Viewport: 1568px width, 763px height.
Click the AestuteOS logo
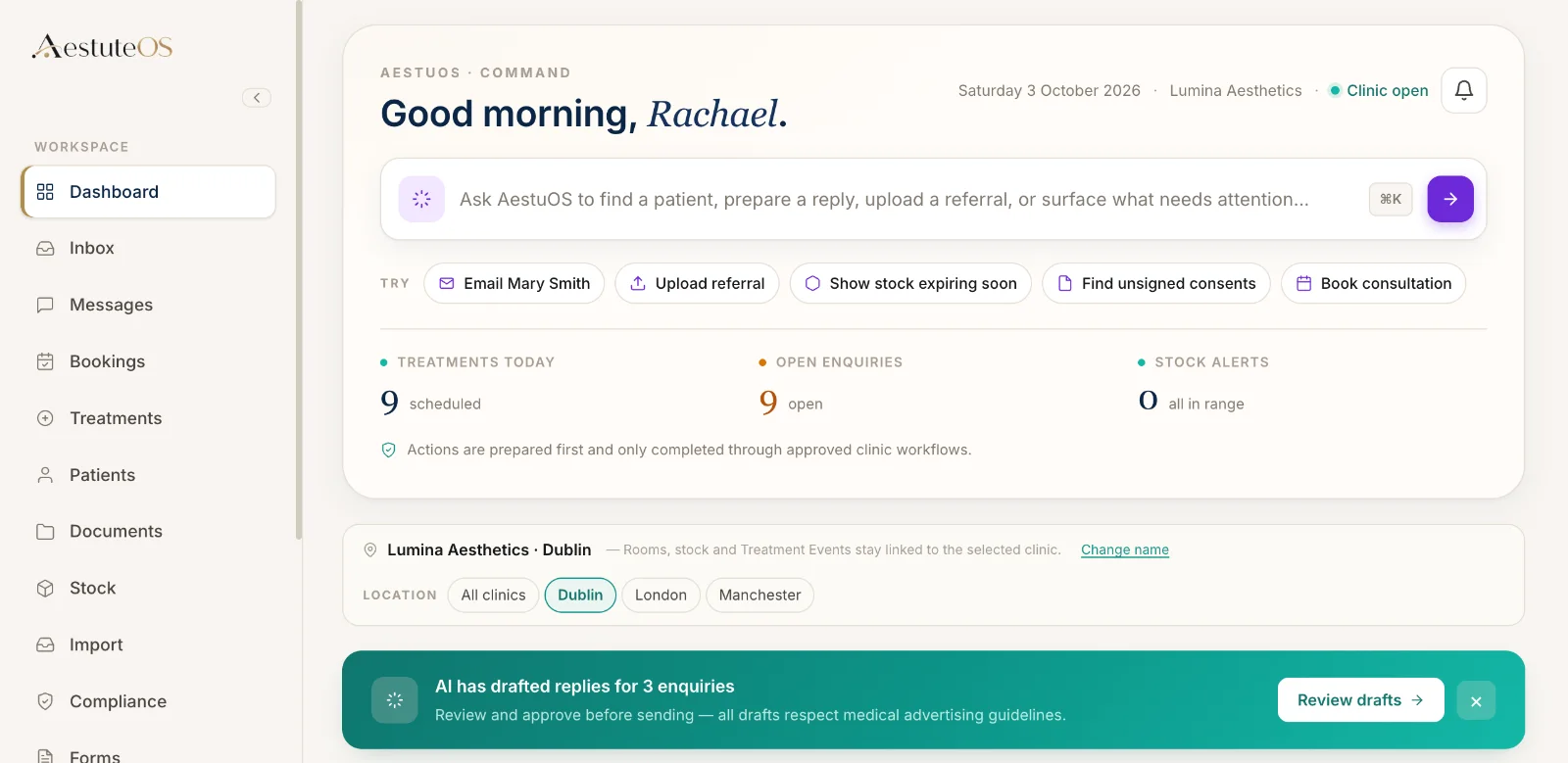tap(102, 47)
